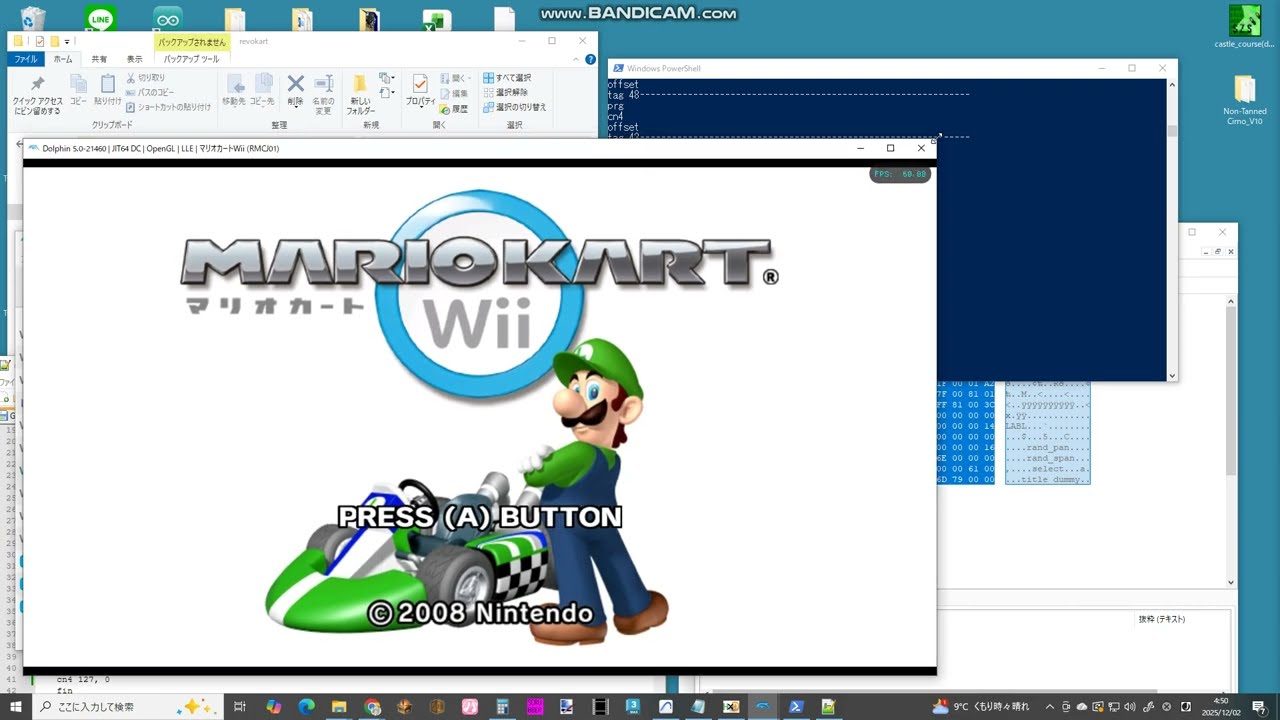Open the Quick Access Toolbar customize arrow

[67, 41]
